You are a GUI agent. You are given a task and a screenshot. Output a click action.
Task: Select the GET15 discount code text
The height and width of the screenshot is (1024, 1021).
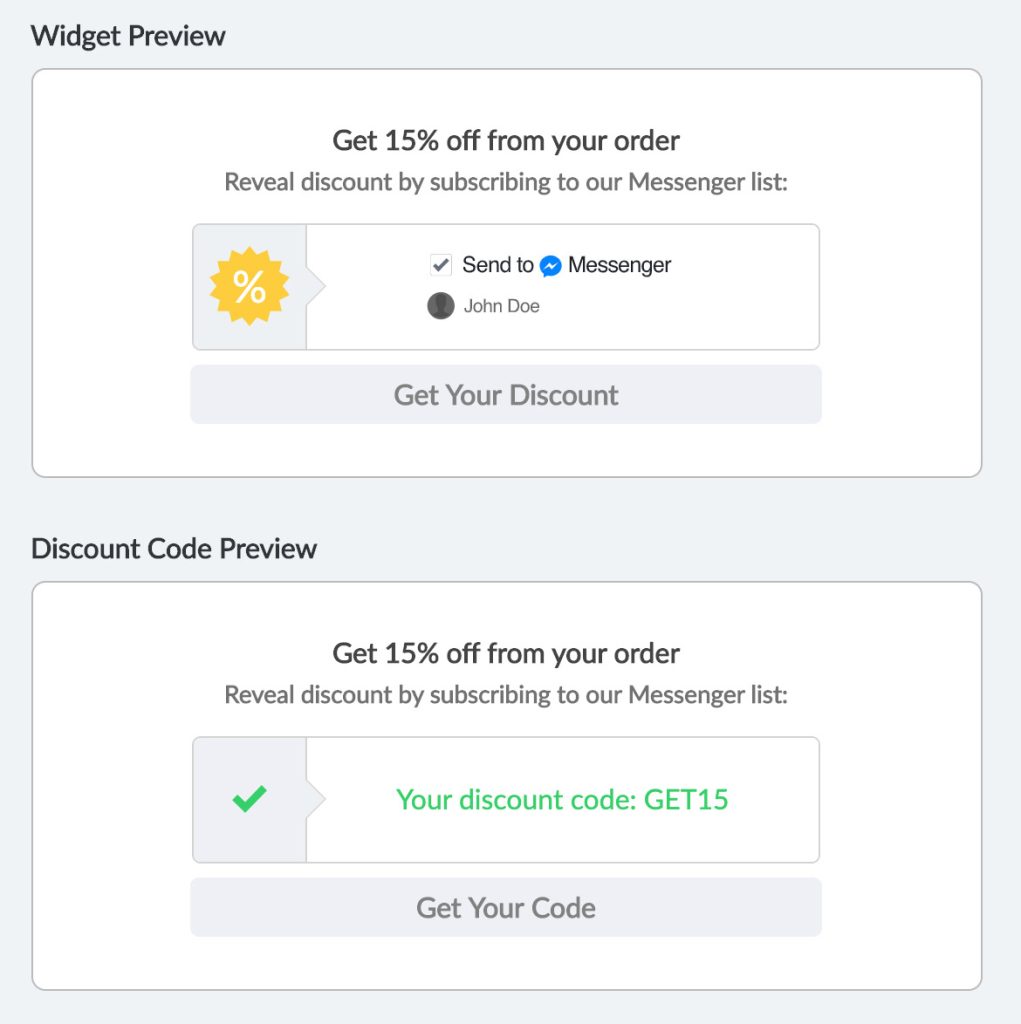(x=686, y=800)
